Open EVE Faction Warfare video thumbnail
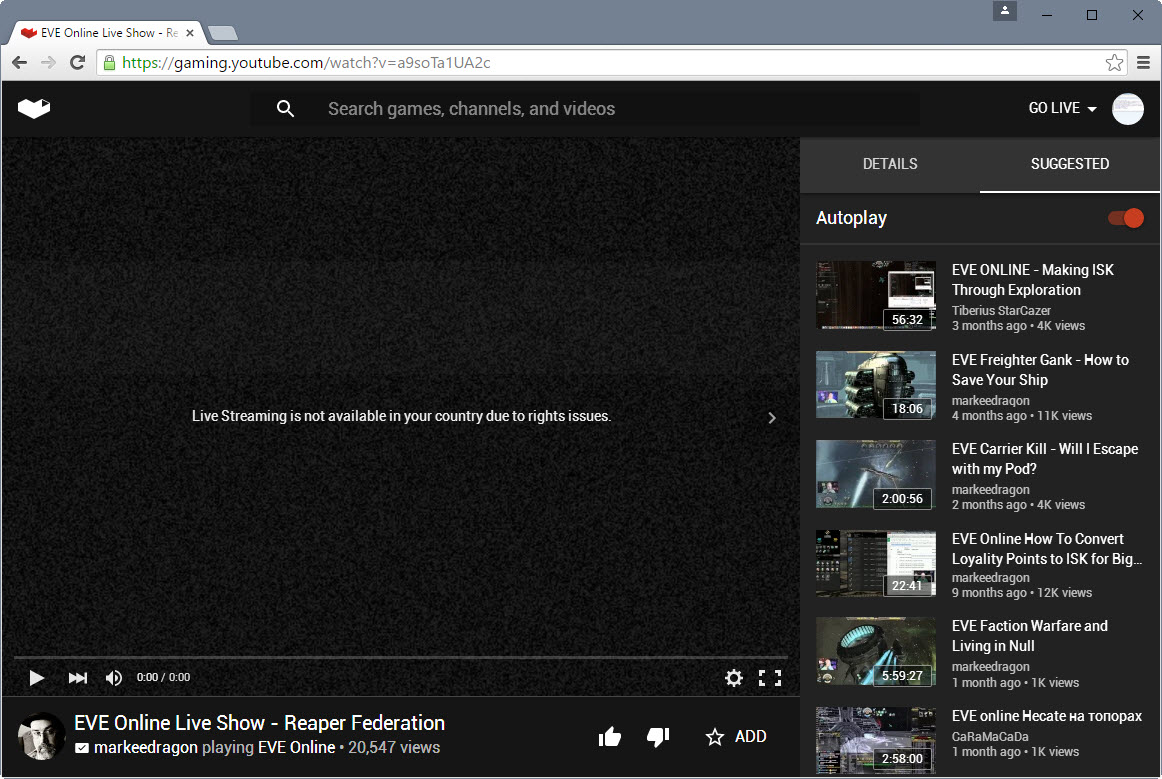Screen dimensions: 1162x779 (875, 652)
